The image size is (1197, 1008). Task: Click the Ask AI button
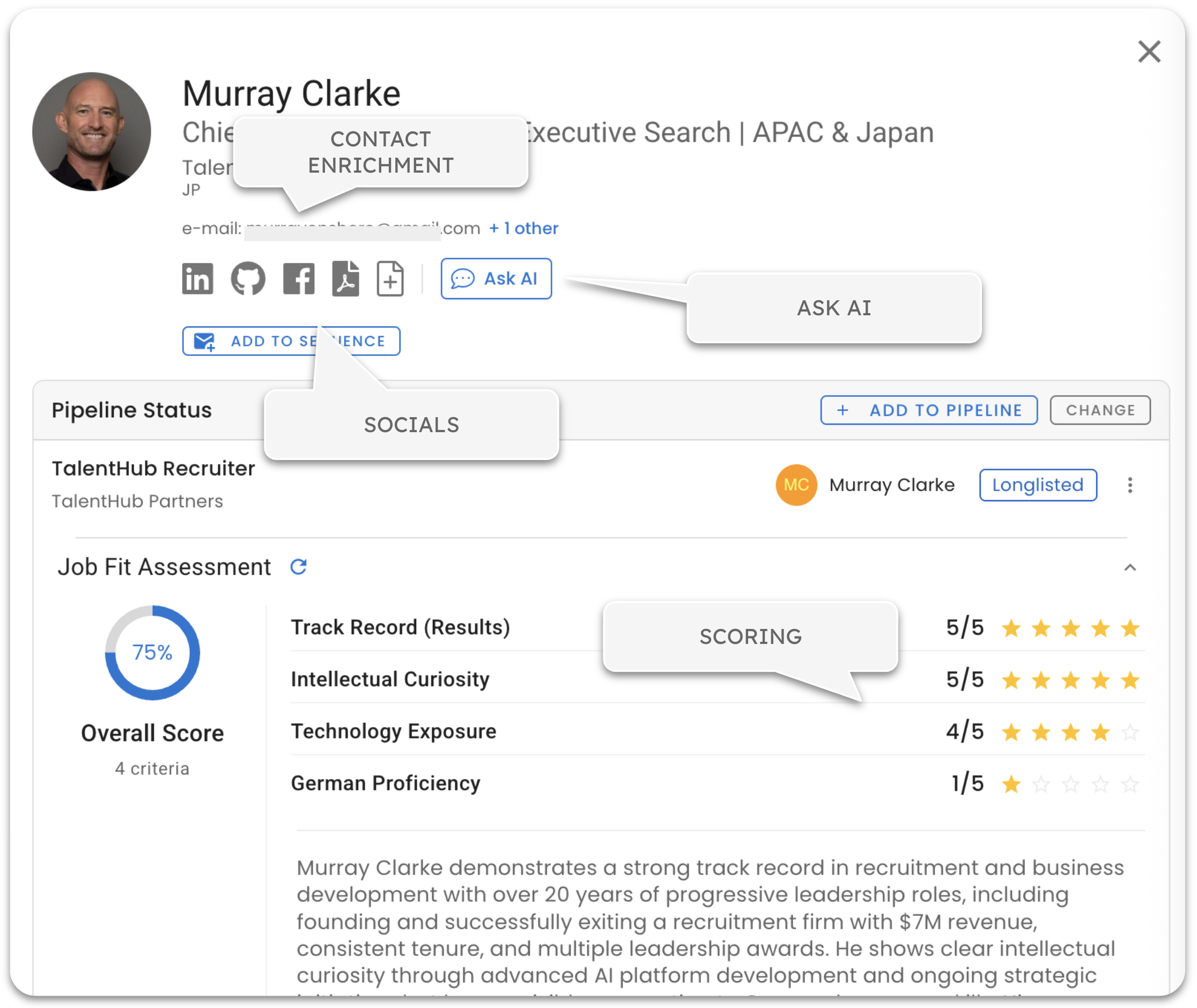496,279
